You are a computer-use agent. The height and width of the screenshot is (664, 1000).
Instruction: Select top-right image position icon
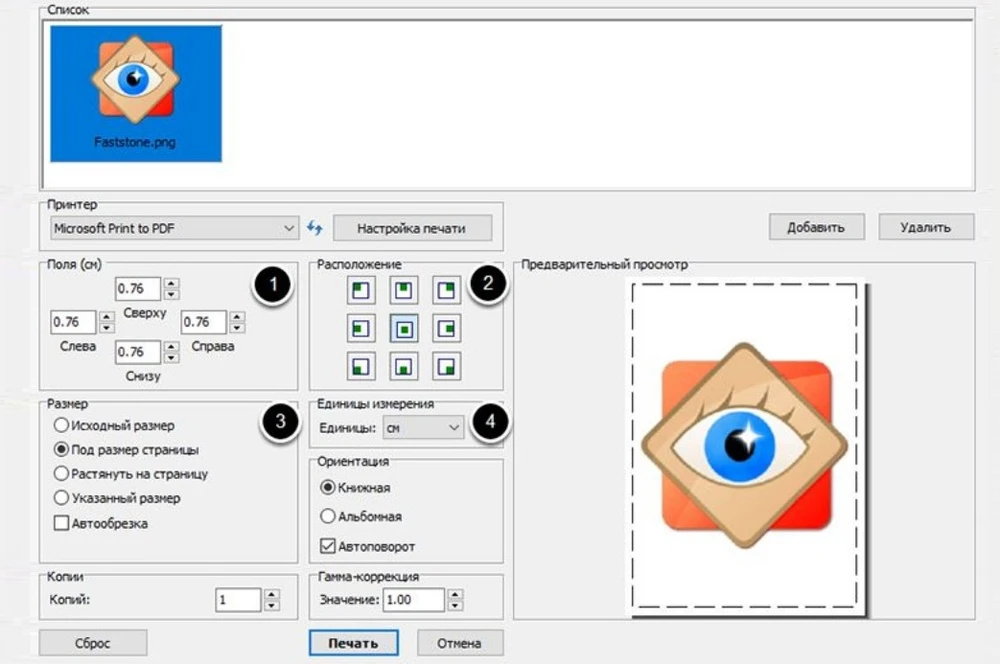click(x=446, y=290)
